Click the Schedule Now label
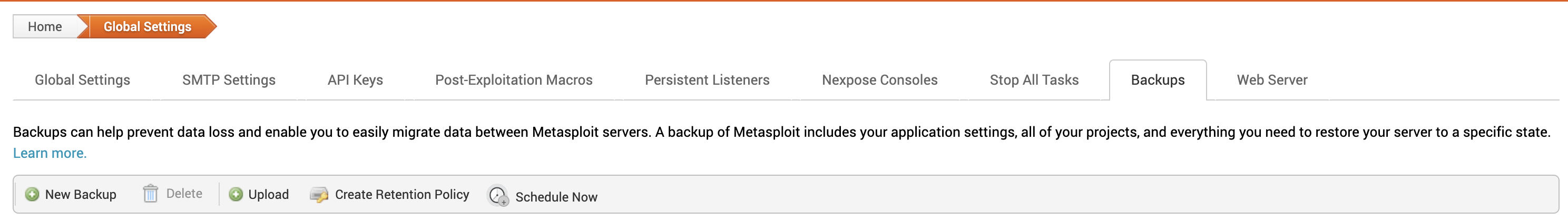This screenshot has width=1568, height=221. 556,197
